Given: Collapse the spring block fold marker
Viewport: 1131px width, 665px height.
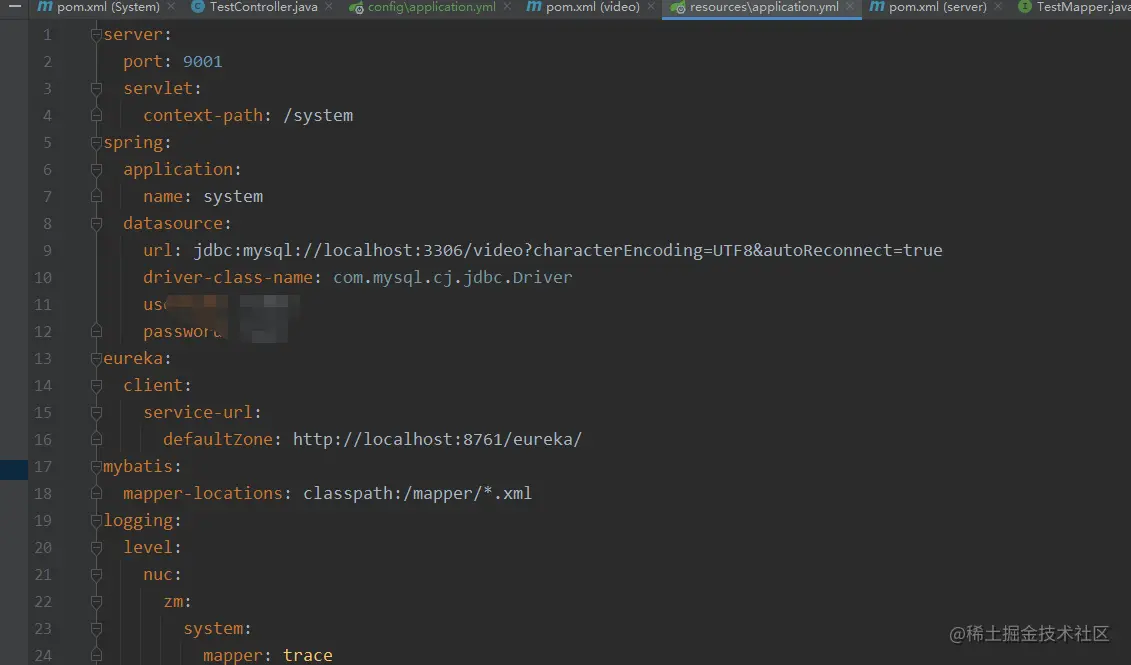Looking at the screenshot, I should coord(96,142).
